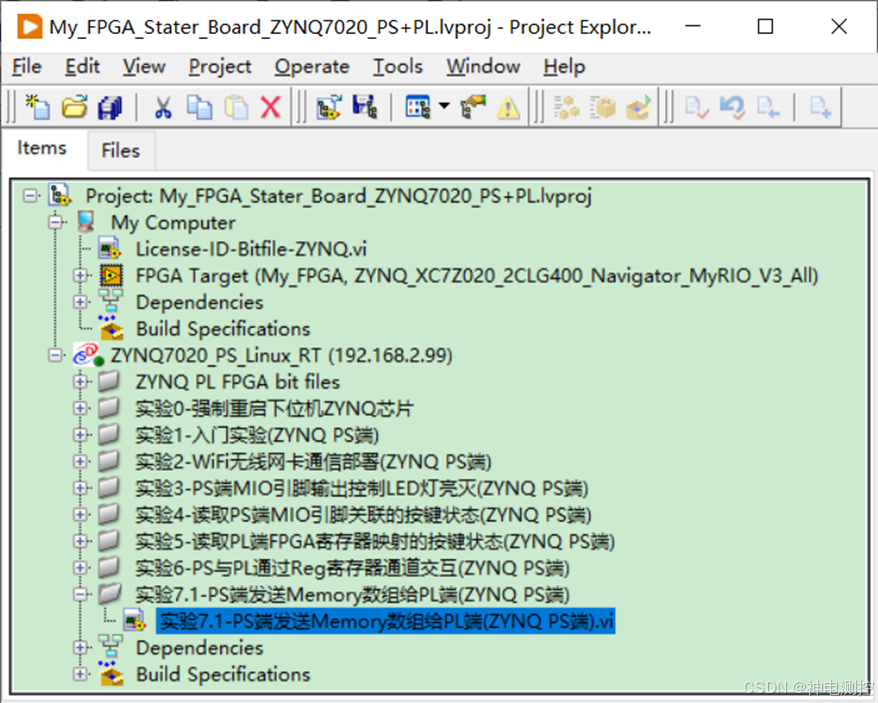The width and height of the screenshot is (878, 703).
Task: Click the grayed Check In source control icon
Action: (x=697, y=106)
